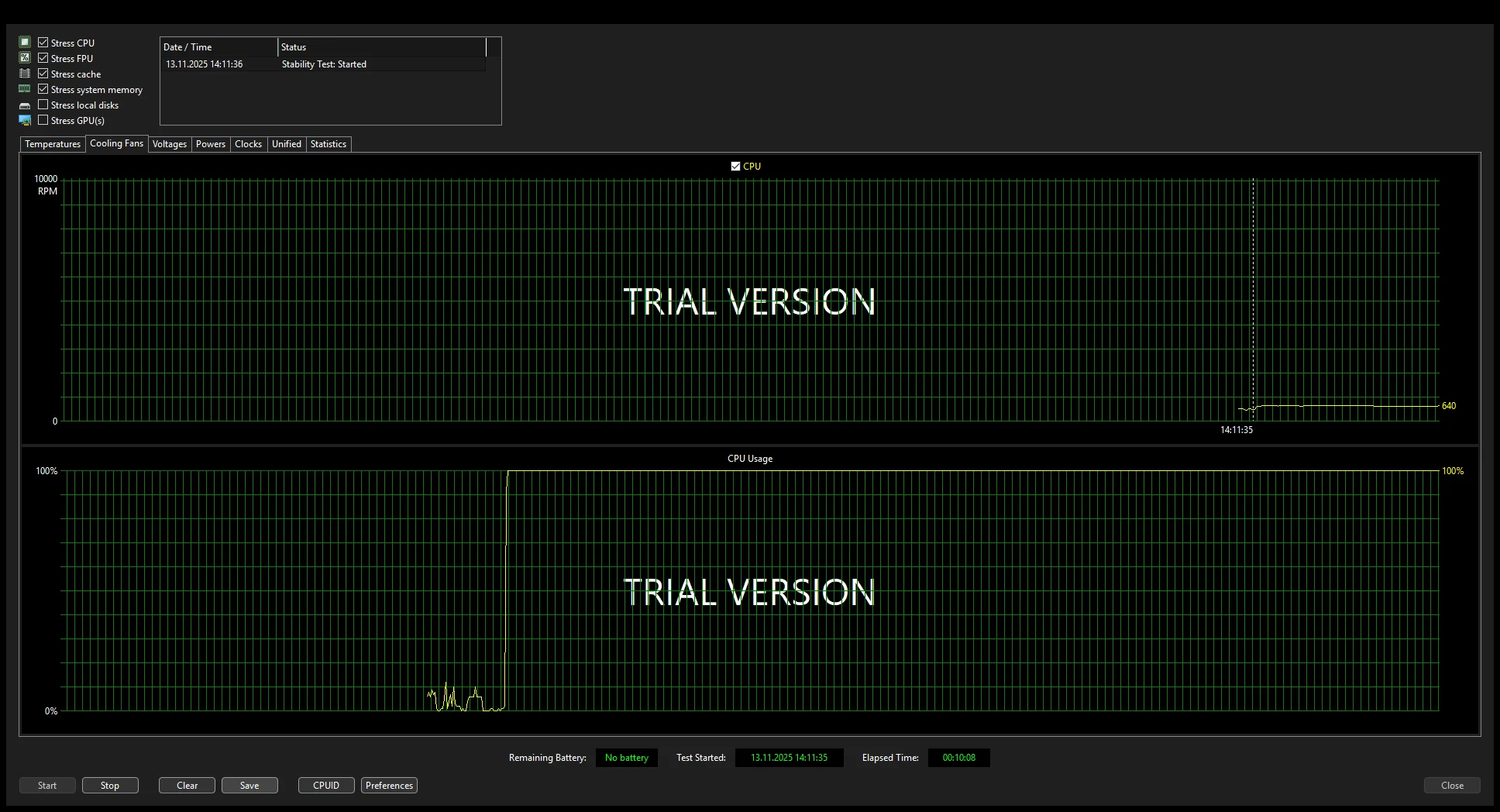Uncheck the Stress FPU checkbox
The image size is (1500, 812).
point(43,58)
